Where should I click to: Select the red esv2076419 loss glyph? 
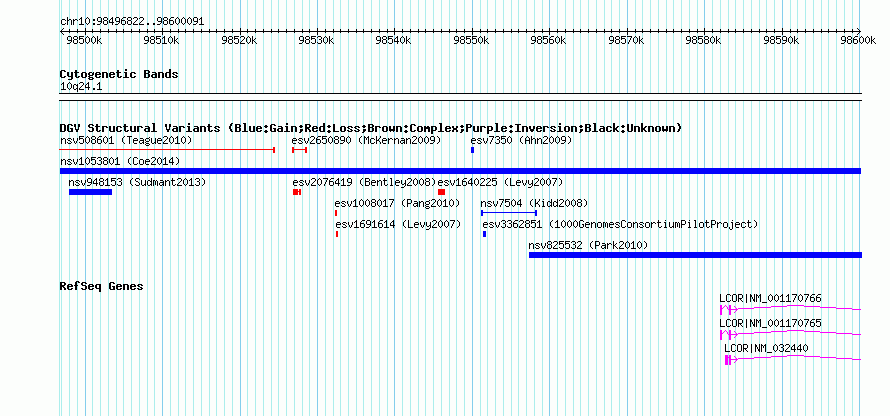point(297,192)
